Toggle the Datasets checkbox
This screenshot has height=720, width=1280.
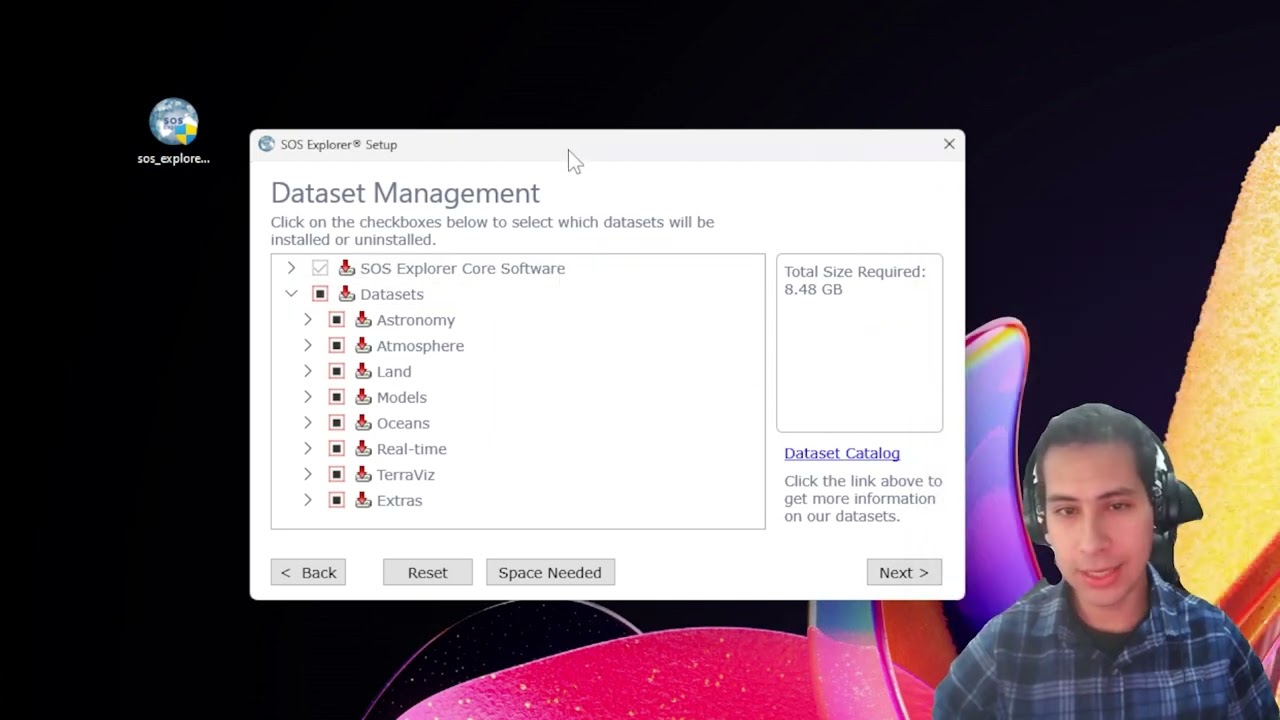[320, 294]
